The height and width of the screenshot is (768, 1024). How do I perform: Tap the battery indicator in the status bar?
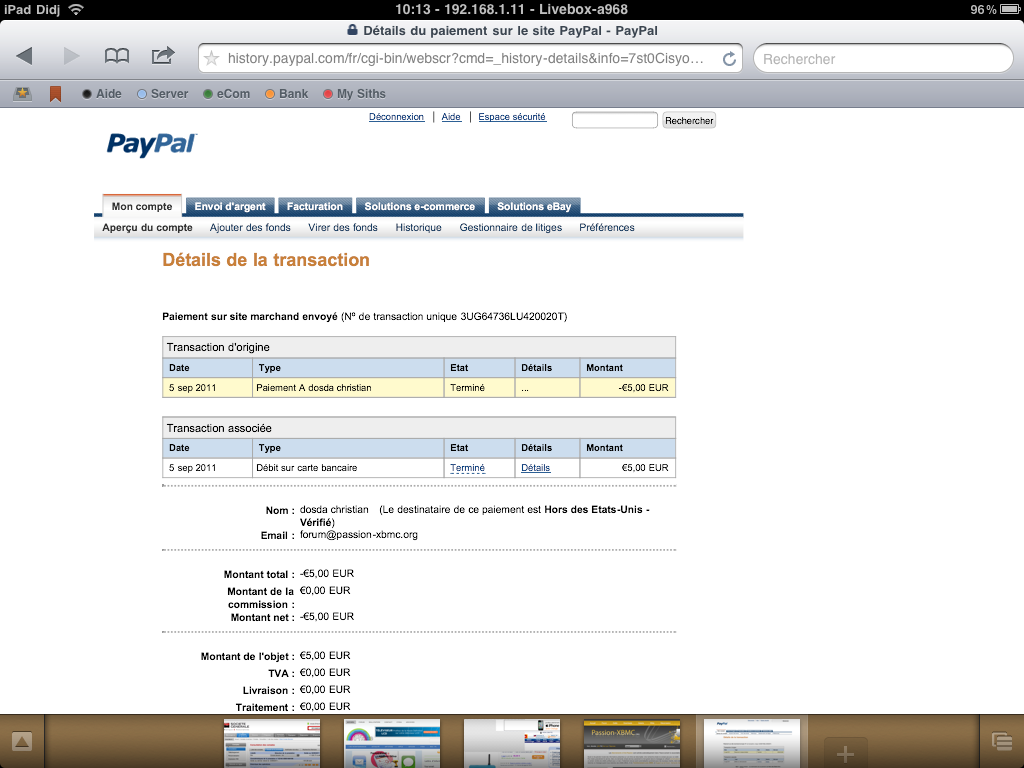tap(1010, 9)
